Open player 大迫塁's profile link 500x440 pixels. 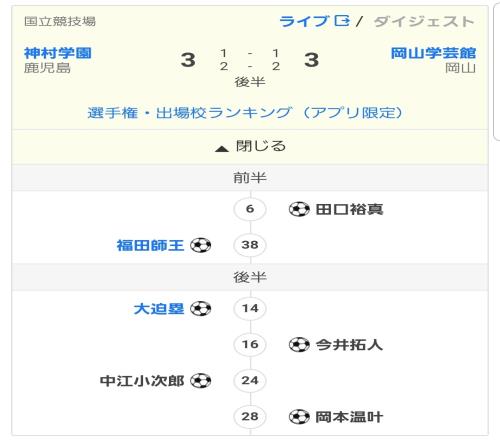pyautogui.click(x=159, y=309)
